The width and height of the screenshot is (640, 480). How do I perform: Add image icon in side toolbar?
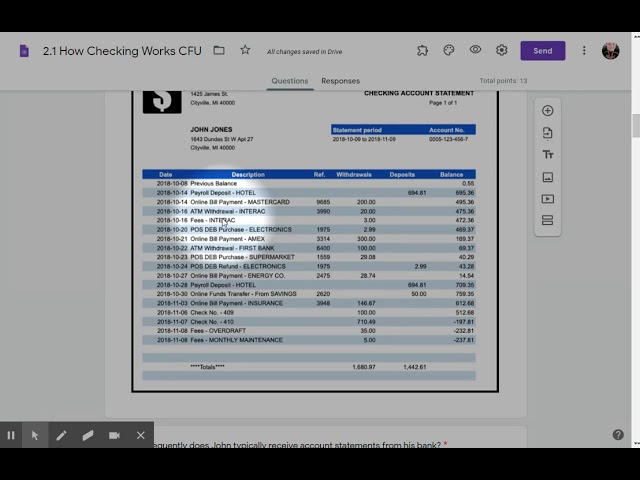point(548,177)
